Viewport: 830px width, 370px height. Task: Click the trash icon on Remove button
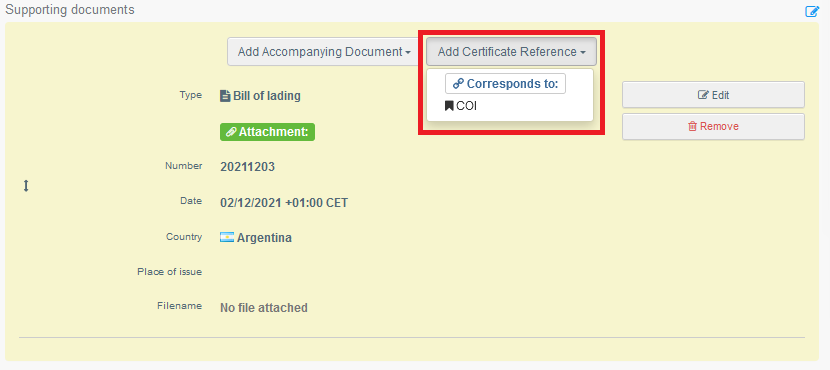[692, 127]
